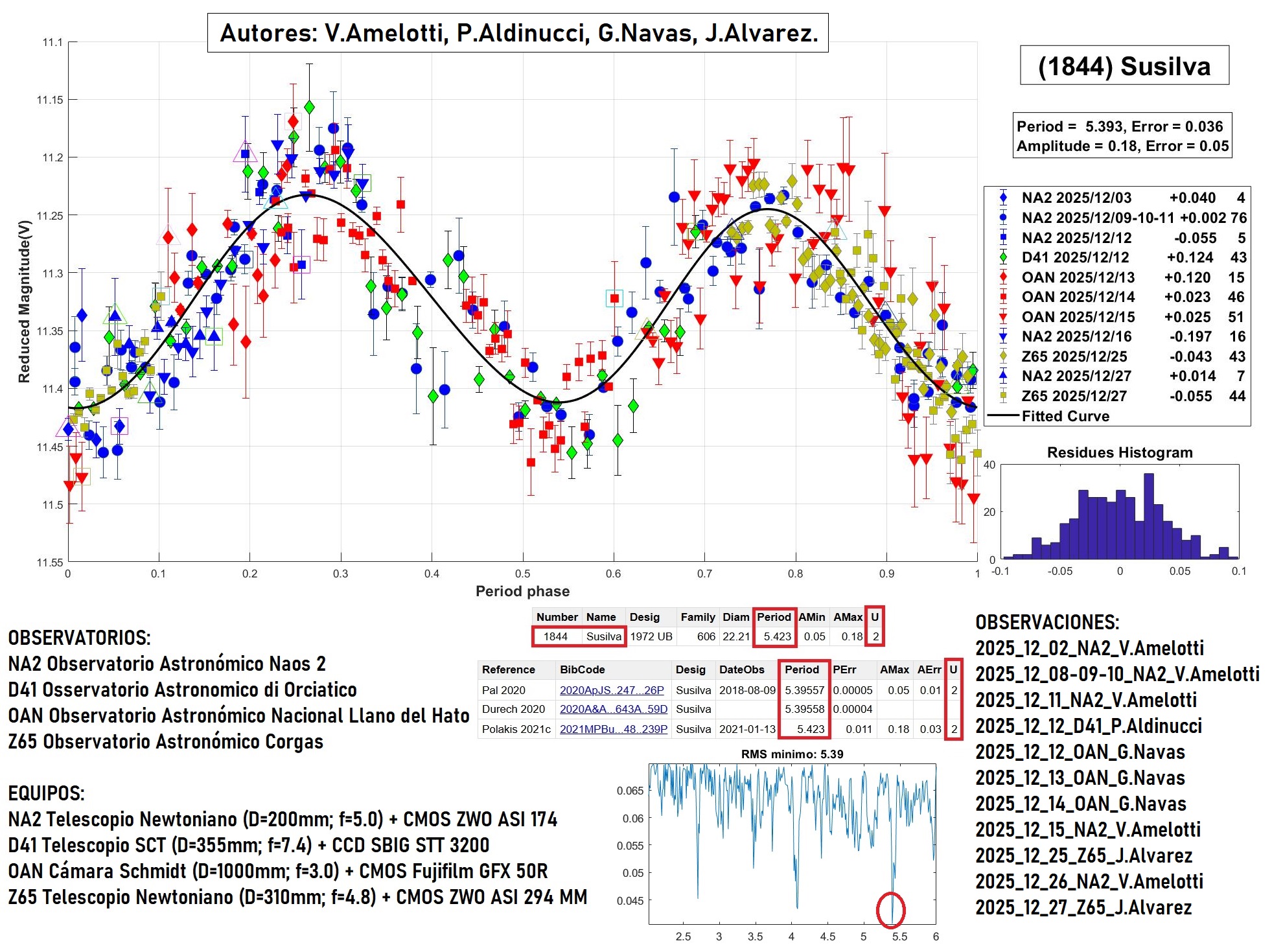Click the red circle on the RMS minimum

click(890, 909)
